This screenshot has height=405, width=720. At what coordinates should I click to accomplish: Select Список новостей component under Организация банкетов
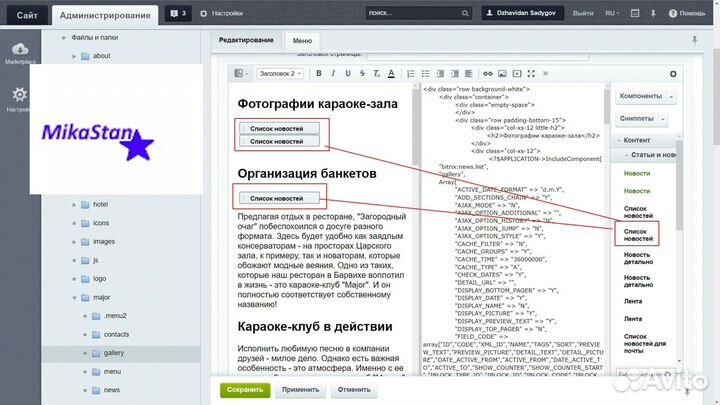pyautogui.click(x=279, y=198)
